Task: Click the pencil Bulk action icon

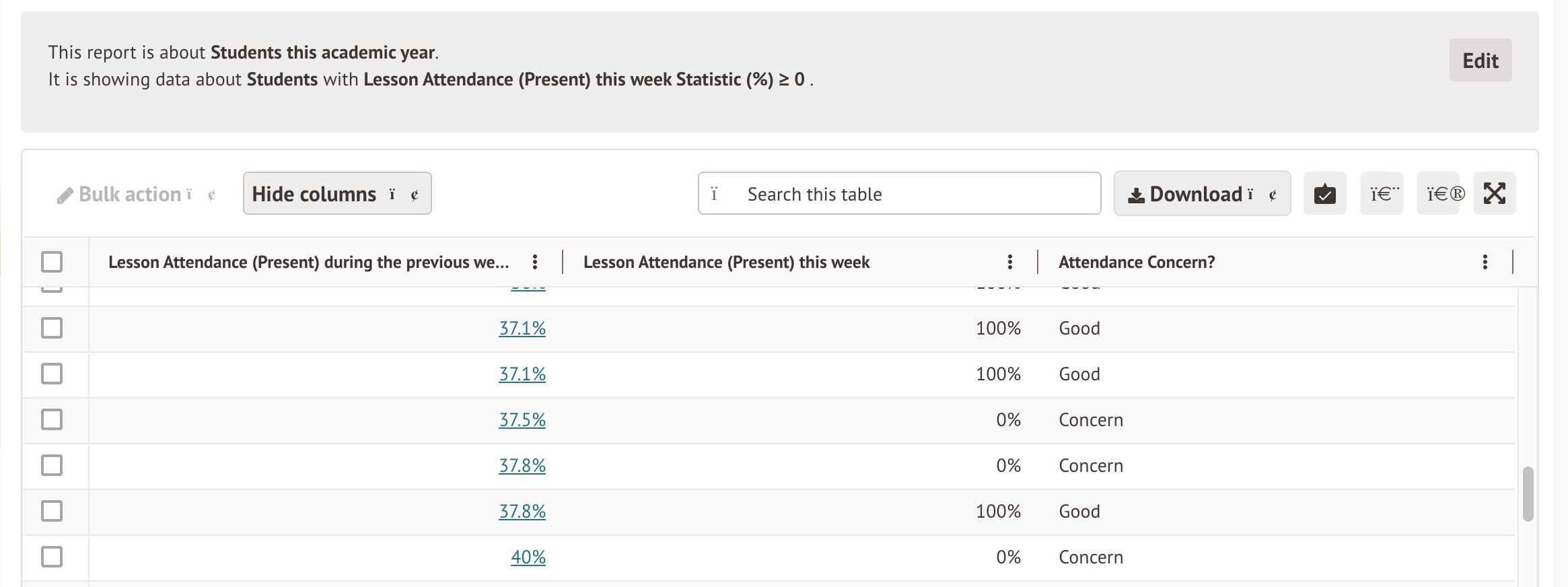Action: coord(65,195)
